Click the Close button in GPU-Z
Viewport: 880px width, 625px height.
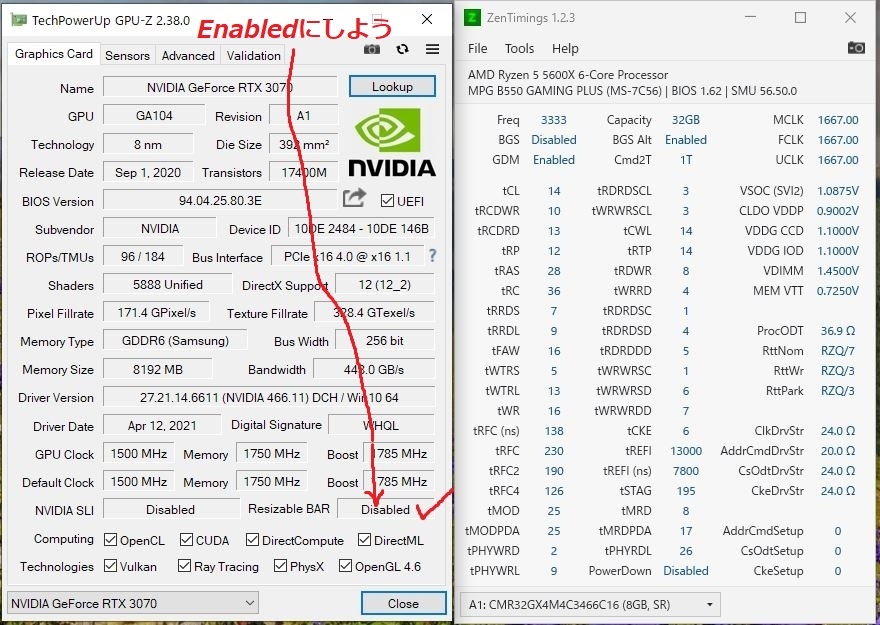[x=404, y=603]
